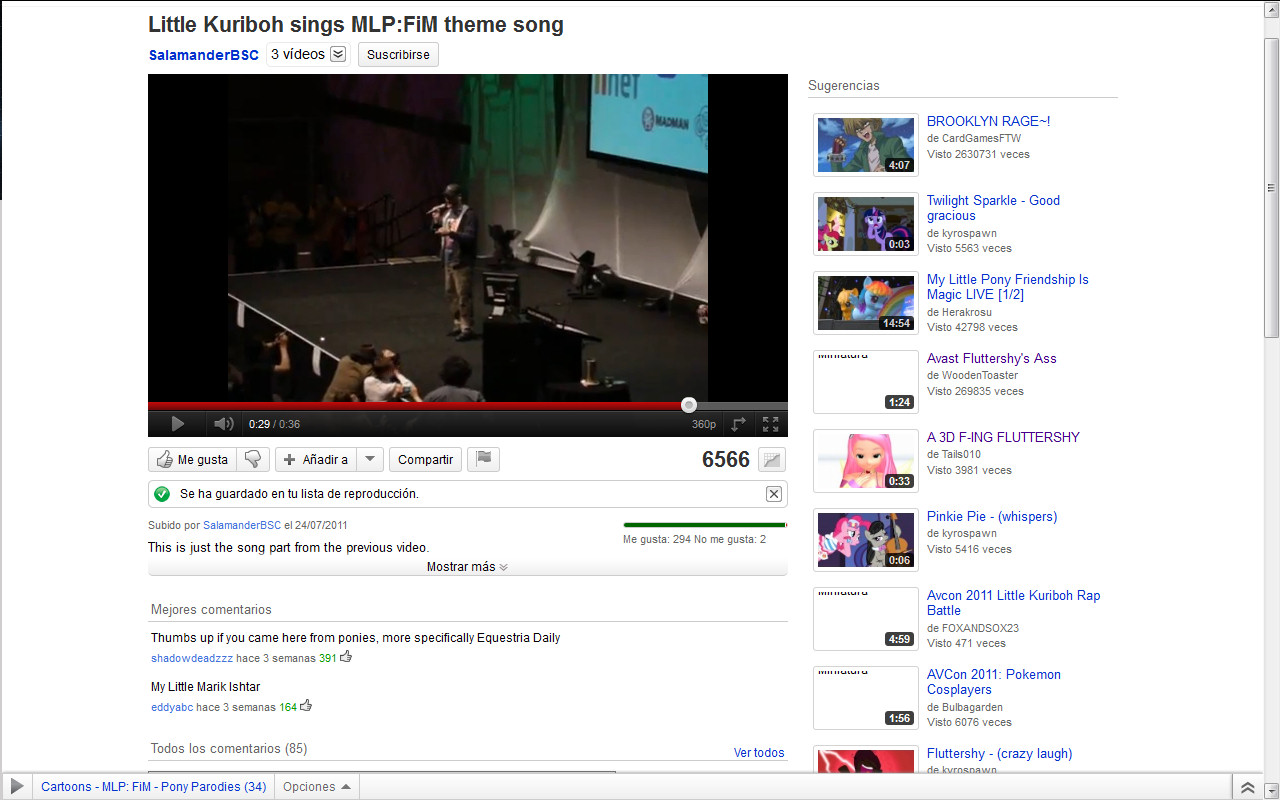Image resolution: width=1280 pixels, height=800 pixels.
Task: Open shadowdeadzzz commenter profile
Action: click(192, 658)
